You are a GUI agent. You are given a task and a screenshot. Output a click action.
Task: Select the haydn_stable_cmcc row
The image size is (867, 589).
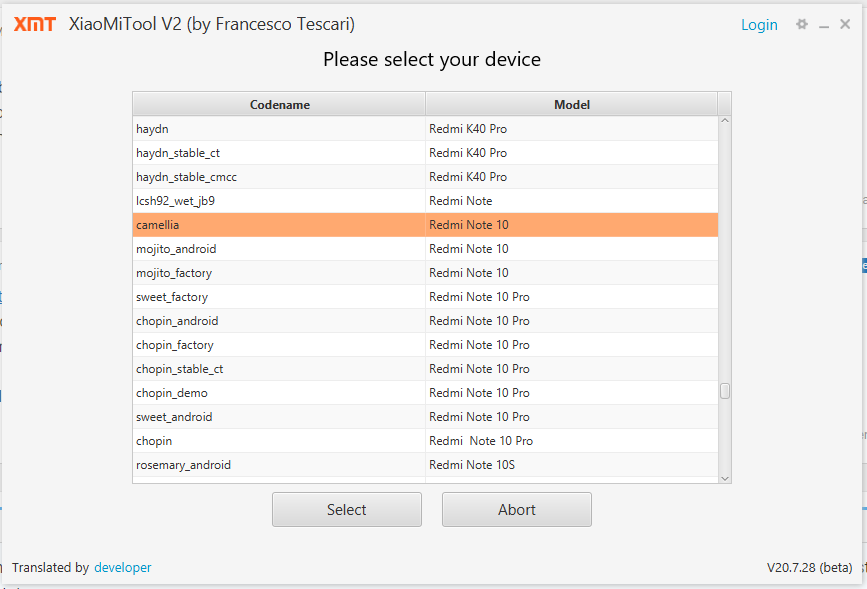tap(425, 177)
